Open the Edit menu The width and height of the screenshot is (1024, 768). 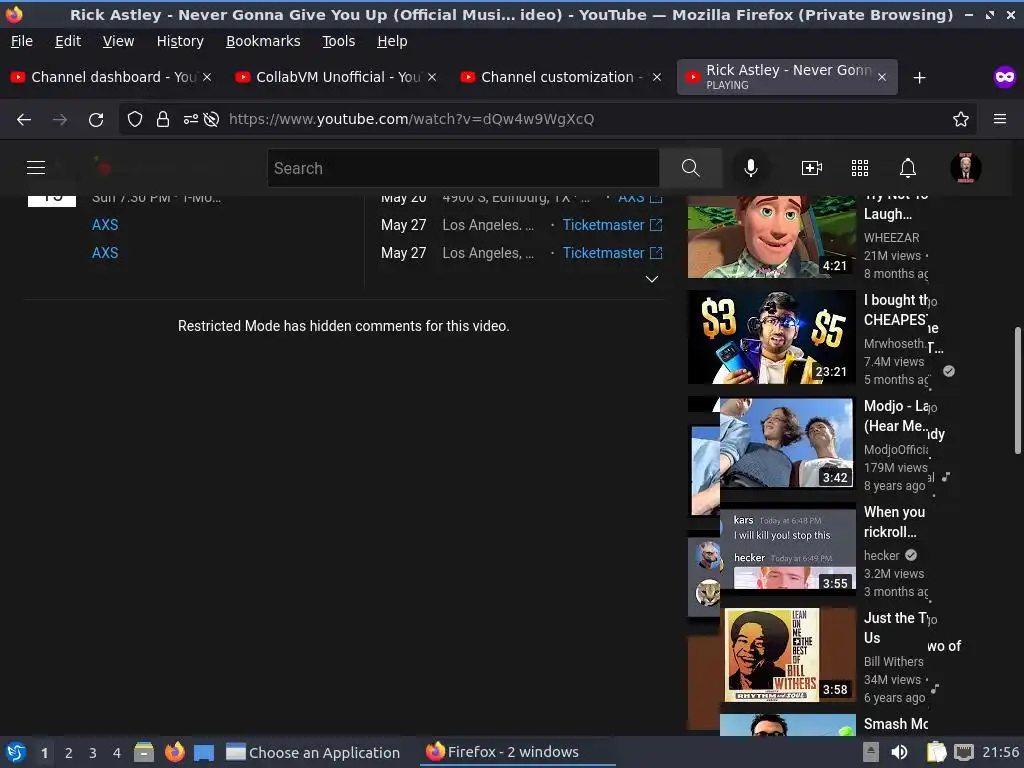tap(68, 41)
